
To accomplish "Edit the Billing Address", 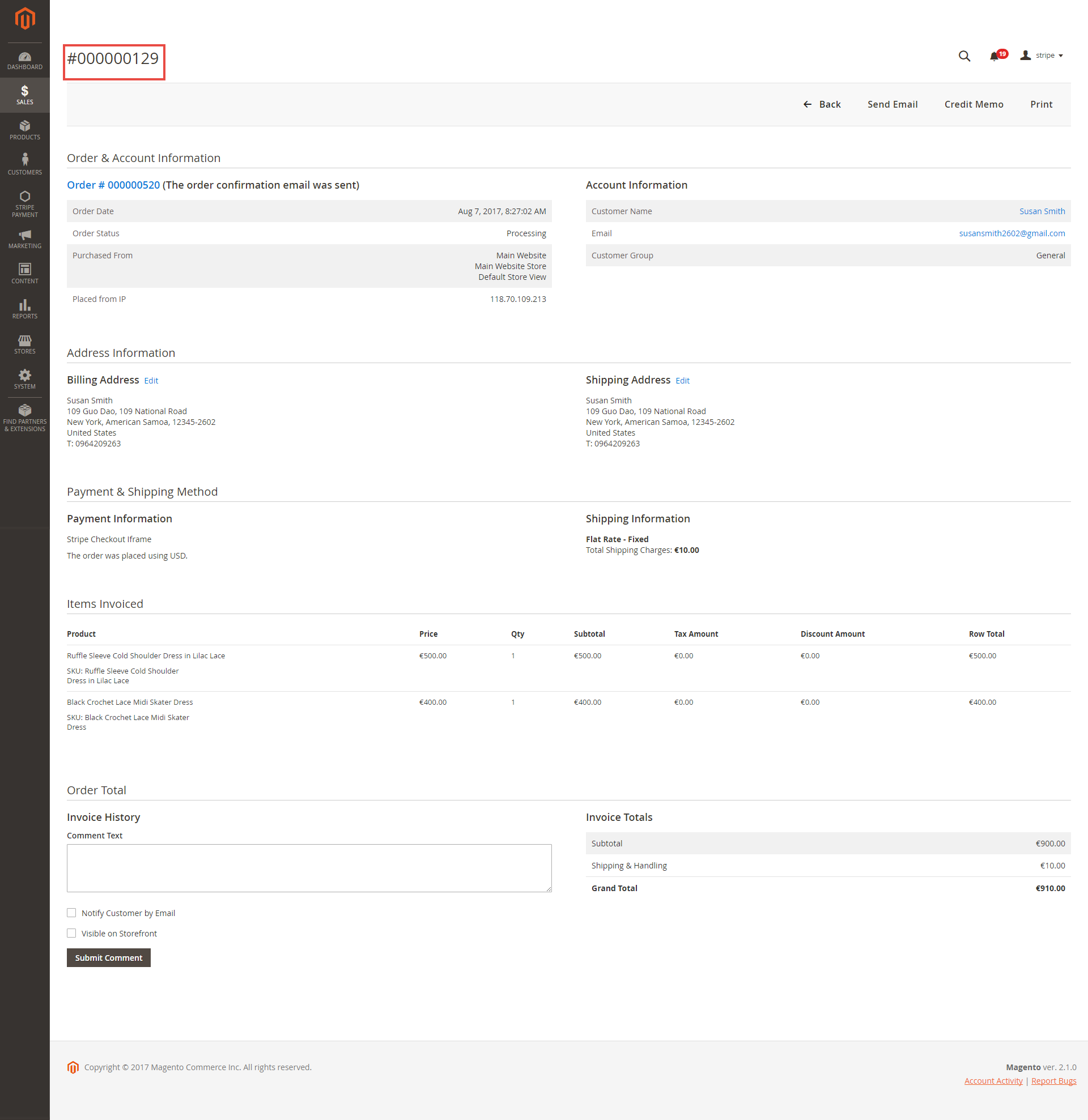I will [x=150, y=380].
